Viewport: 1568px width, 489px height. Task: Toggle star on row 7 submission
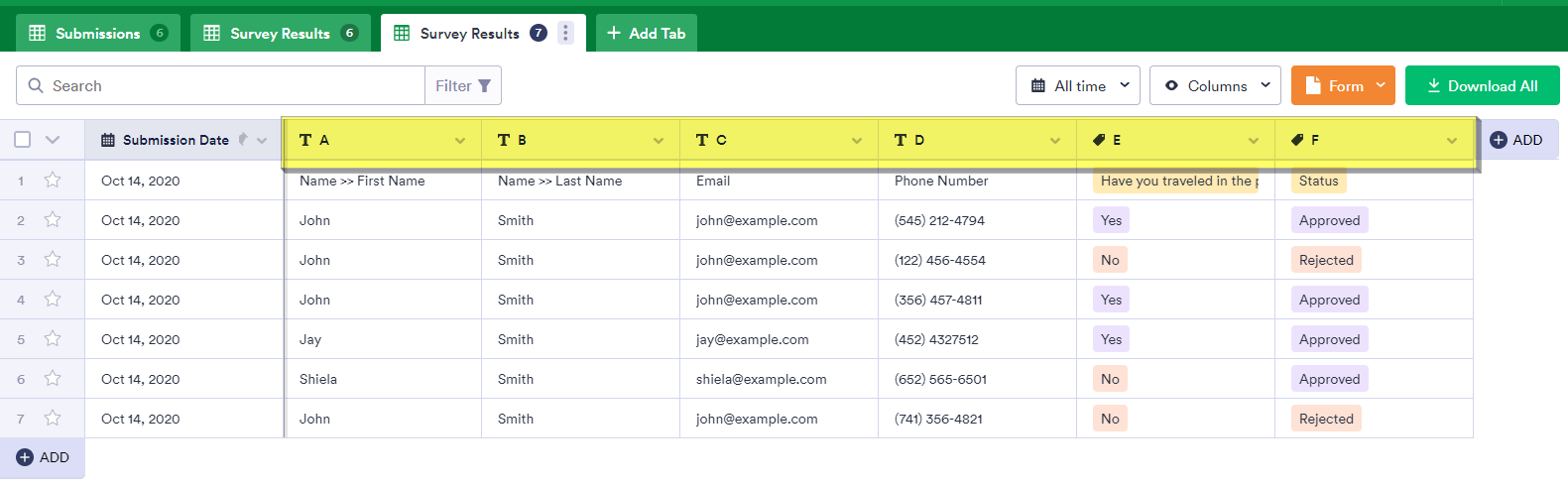tap(53, 419)
